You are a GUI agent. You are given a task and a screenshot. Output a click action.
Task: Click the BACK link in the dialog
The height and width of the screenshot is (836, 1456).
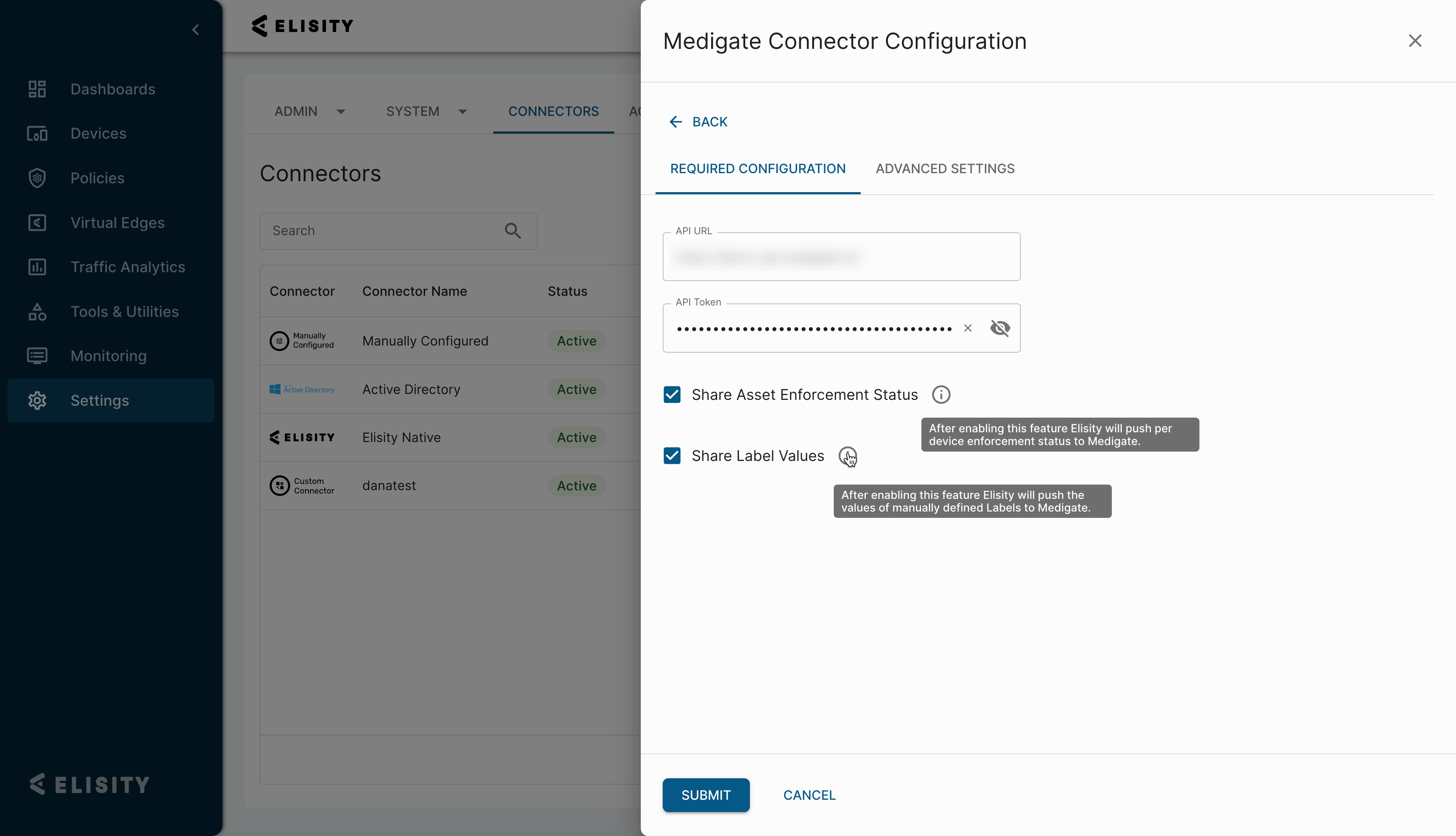coord(698,121)
